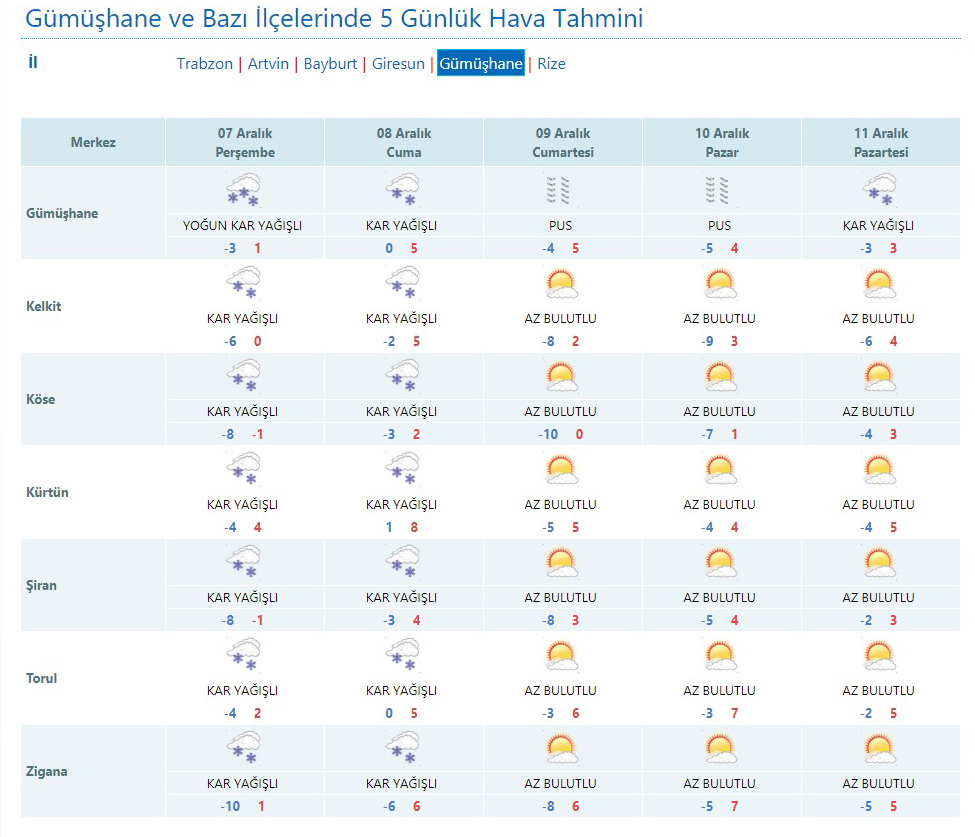The image size is (975, 837).
Task: Open the Artvin province forecast link
Action: pos(268,64)
